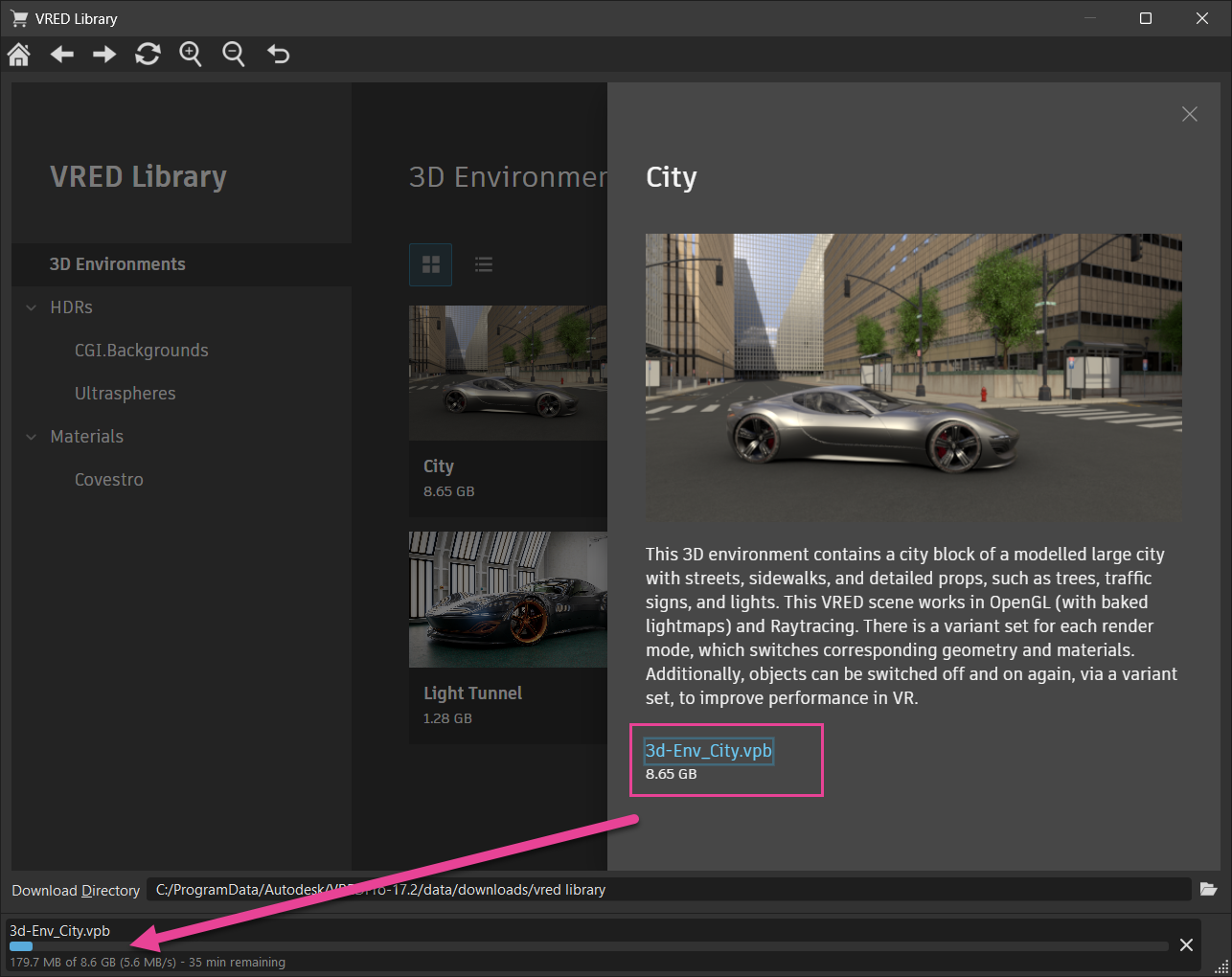Open Ultraspheres under HDRs
Screen dimensions: 1232x977
point(125,394)
